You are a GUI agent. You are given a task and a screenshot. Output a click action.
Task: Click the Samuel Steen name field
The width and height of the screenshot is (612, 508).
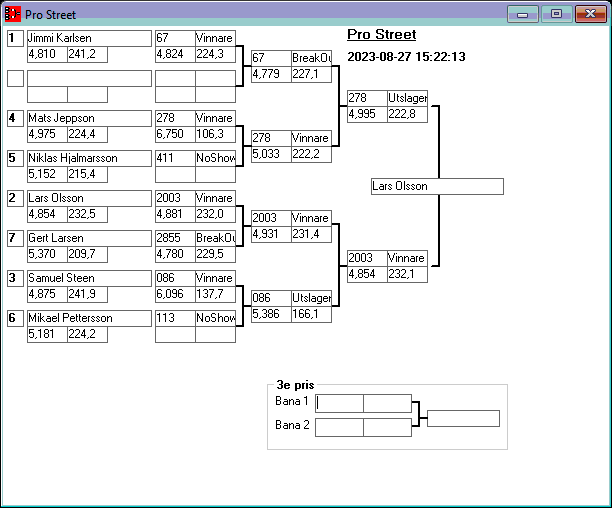(88, 278)
